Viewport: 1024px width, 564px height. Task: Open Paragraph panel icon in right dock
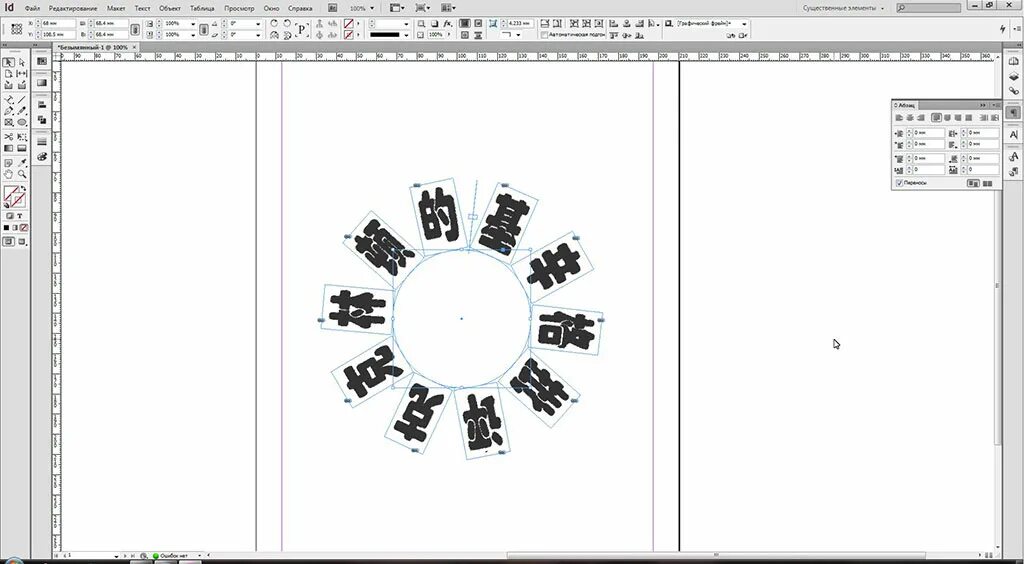click(x=1013, y=113)
